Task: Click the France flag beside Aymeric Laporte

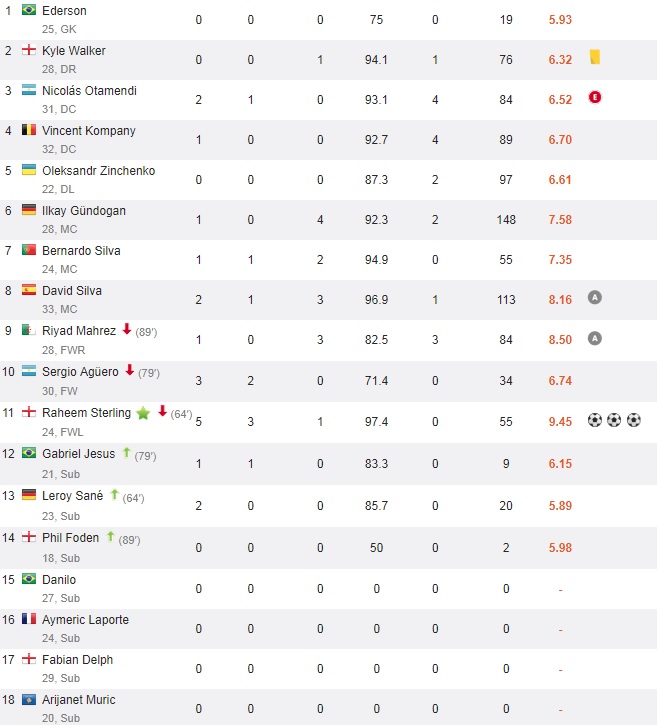Action: click(28, 620)
